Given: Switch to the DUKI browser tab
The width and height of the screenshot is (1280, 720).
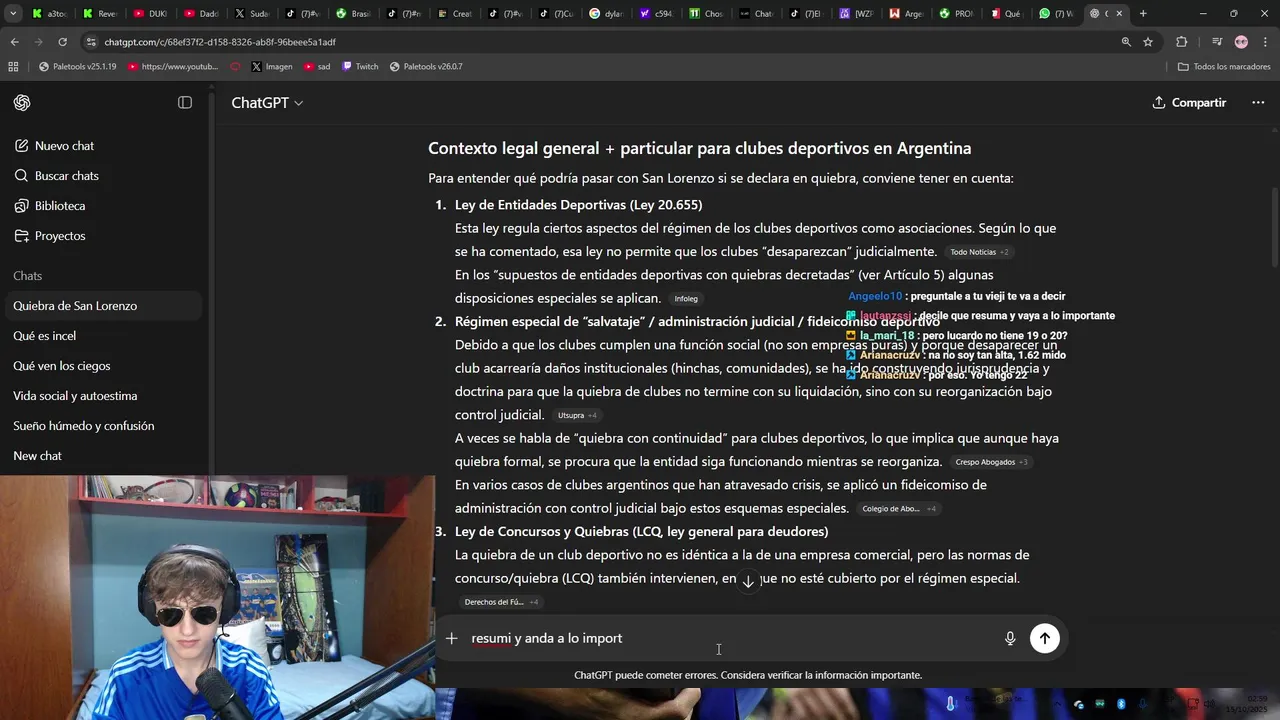Looking at the screenshot, I should click(x=150, y=14).
